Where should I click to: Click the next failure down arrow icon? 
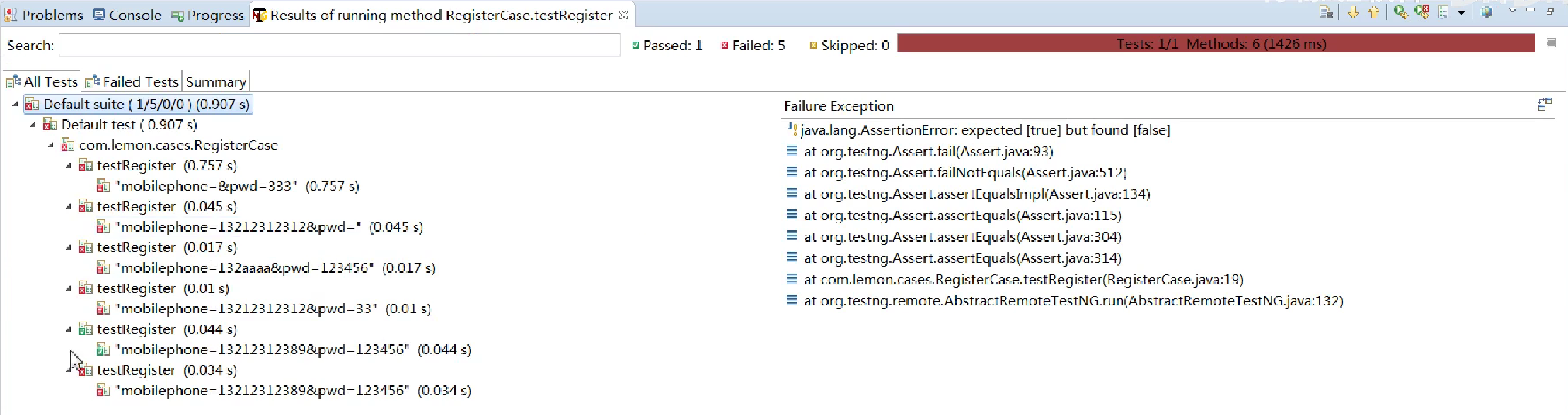click(1353, 12)
